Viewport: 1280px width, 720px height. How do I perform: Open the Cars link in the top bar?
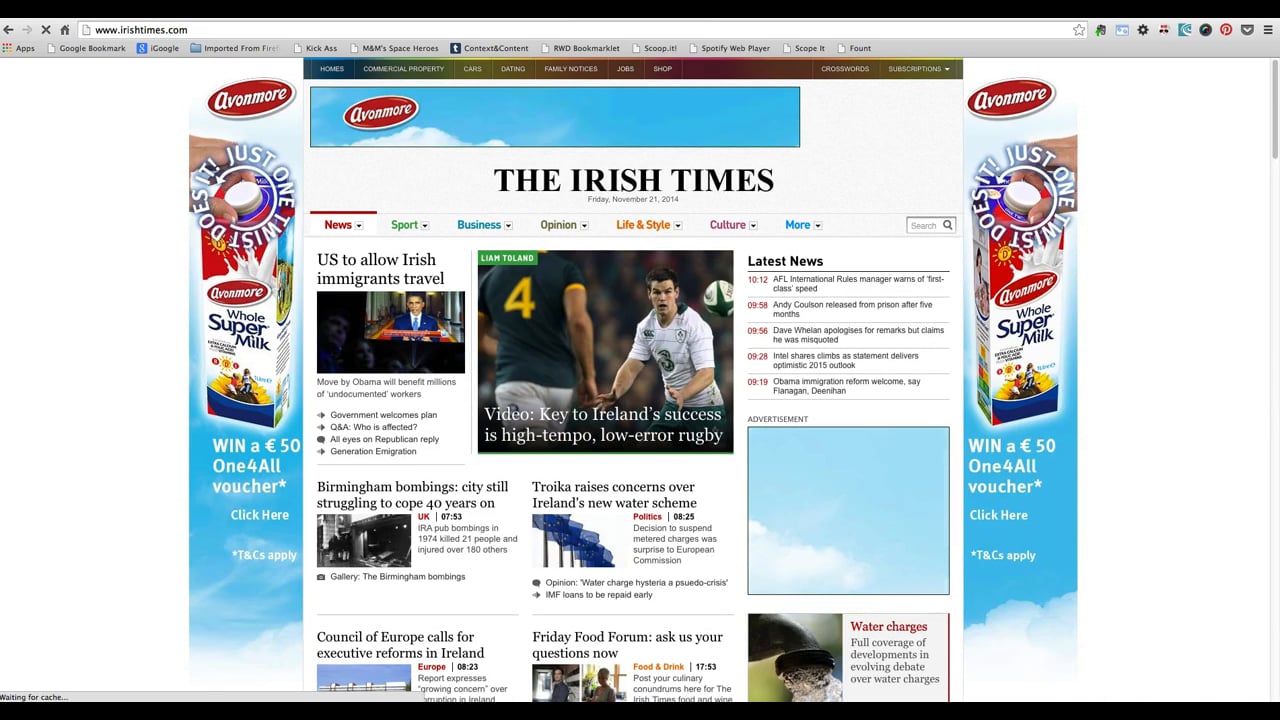(x=472, y=69)
